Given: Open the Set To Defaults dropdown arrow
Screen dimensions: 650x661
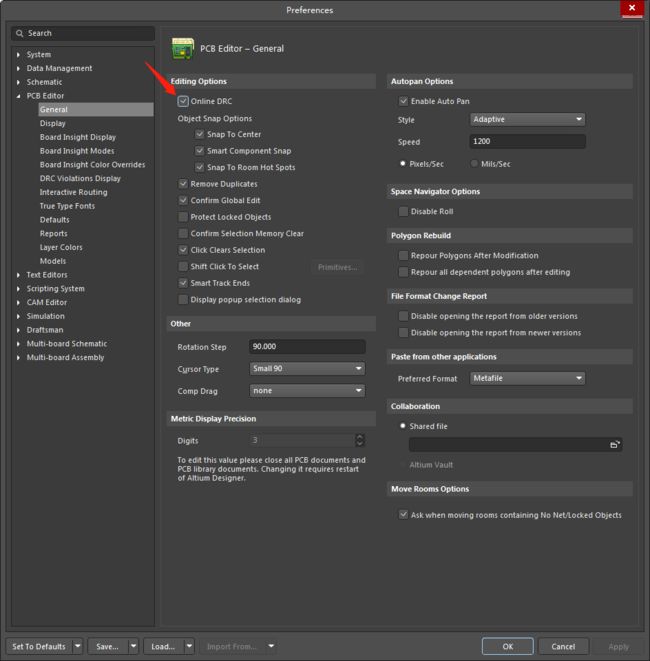Looking at the screenshot, I should tap(78, 646).
